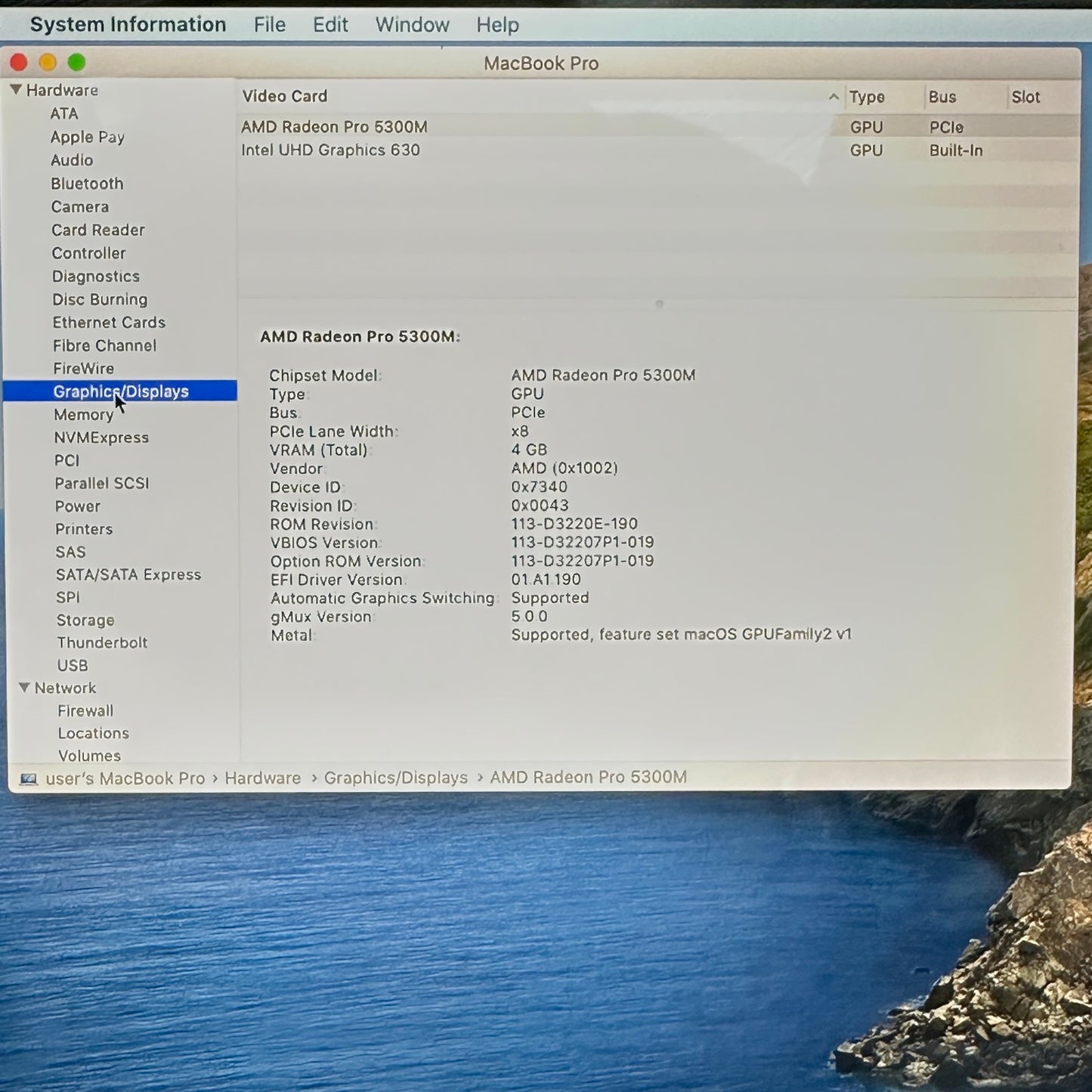Select Card Reader in the sidebar
1092x1092 pixels.
98,230
